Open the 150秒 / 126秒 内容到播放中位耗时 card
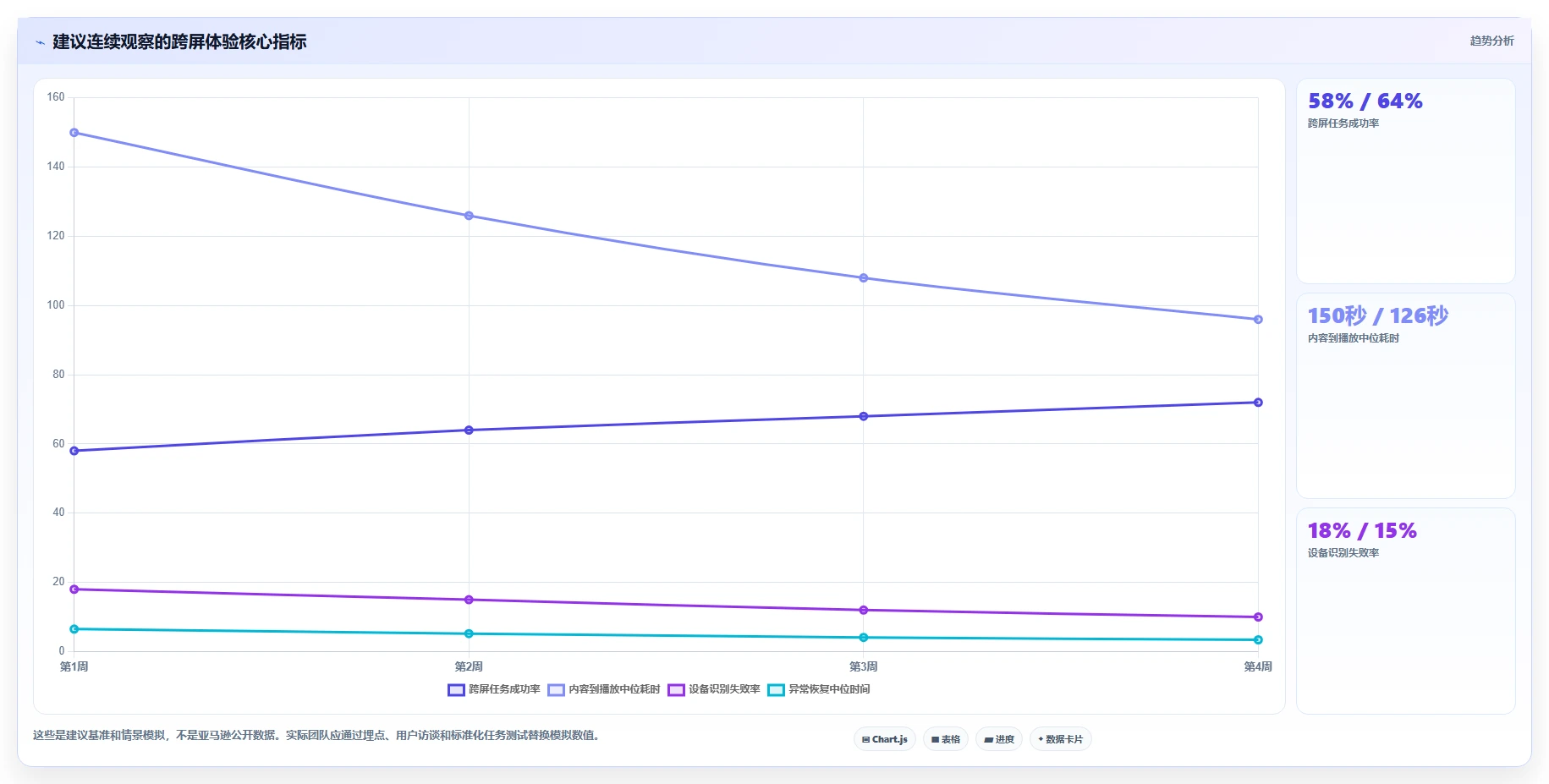This screenshot has width=1549, height=784. coord(1406,396)
